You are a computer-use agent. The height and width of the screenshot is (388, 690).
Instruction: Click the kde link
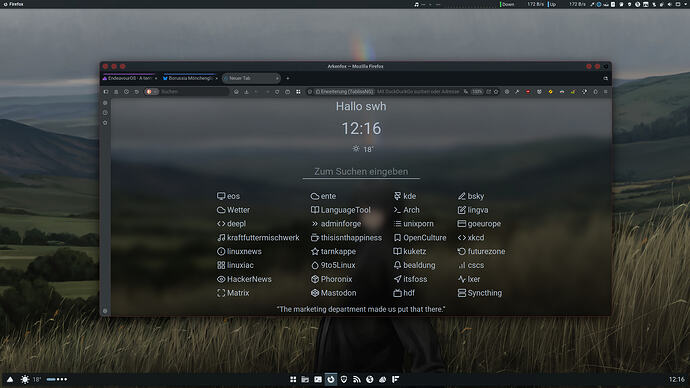pos(404,196)
